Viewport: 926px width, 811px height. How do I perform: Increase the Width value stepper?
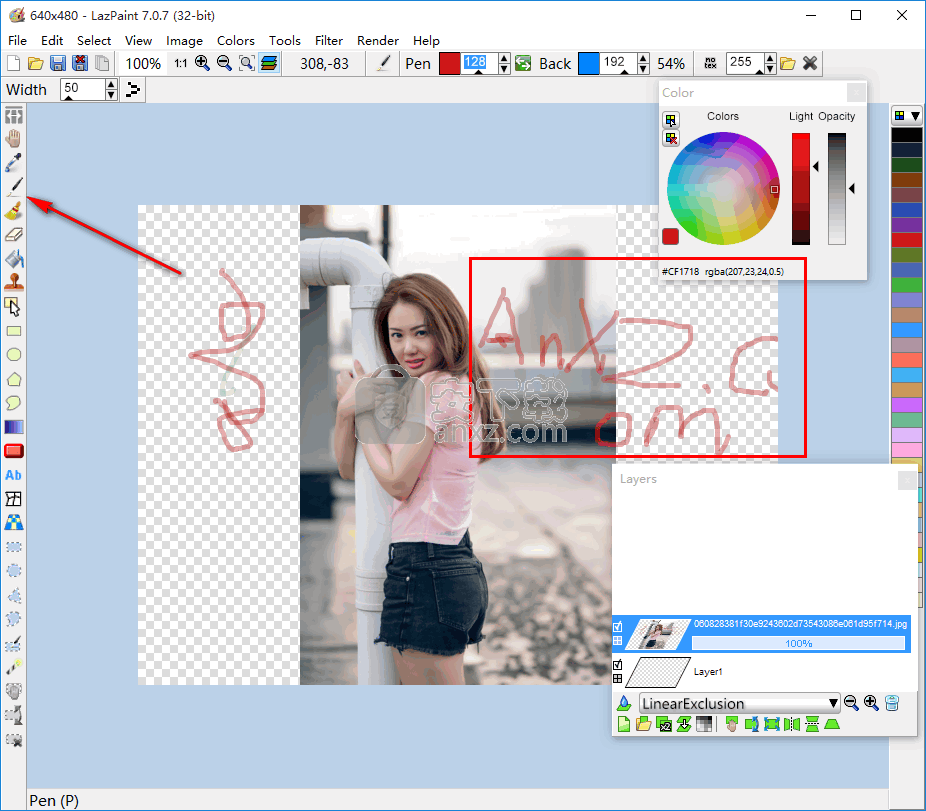111,84
